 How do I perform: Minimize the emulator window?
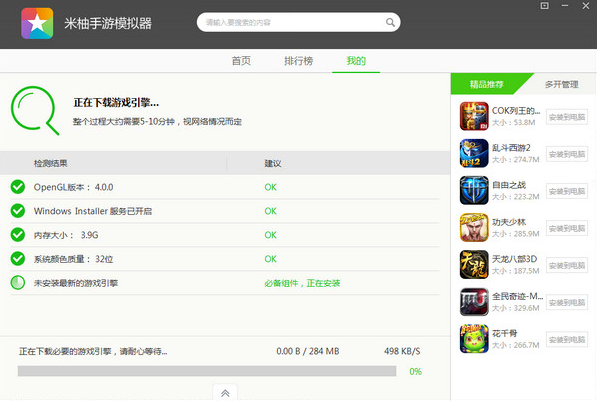(565, 6)
